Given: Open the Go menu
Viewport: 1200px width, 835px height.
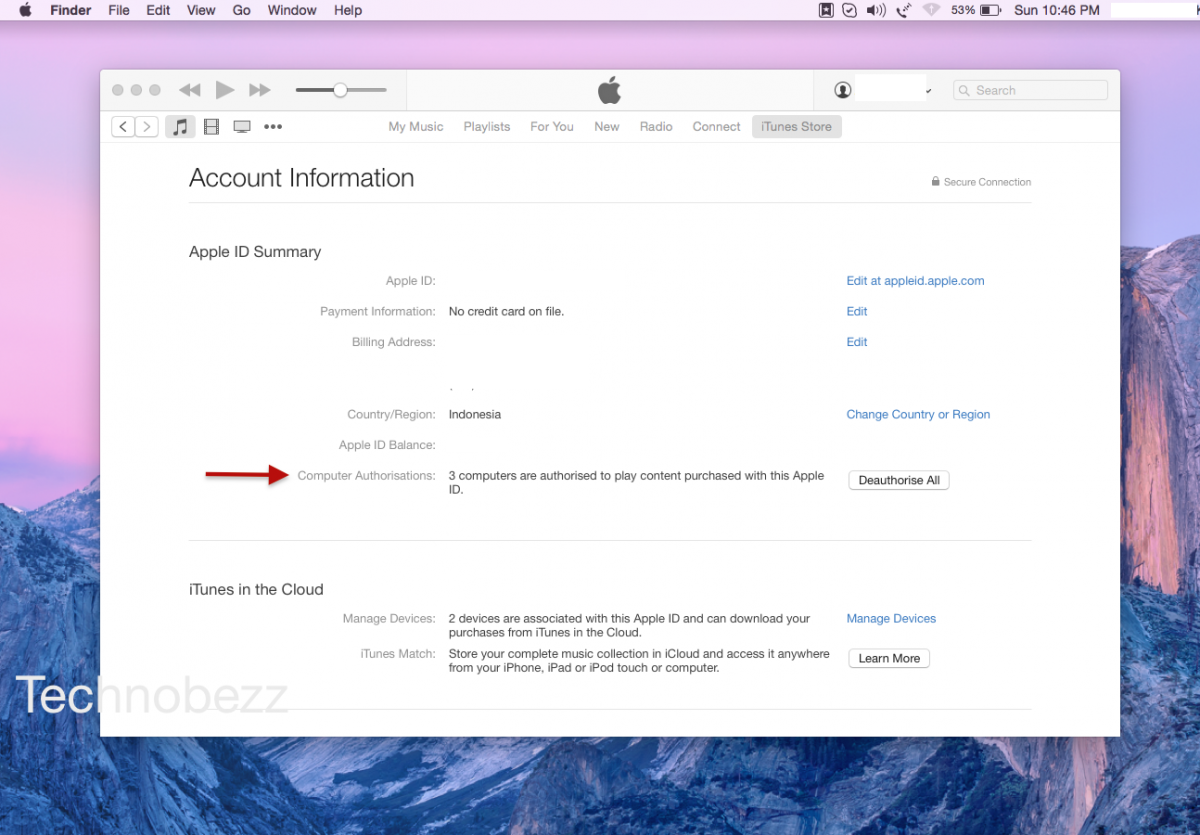Looking at the screenshot, I should click(x=241, y=10).
